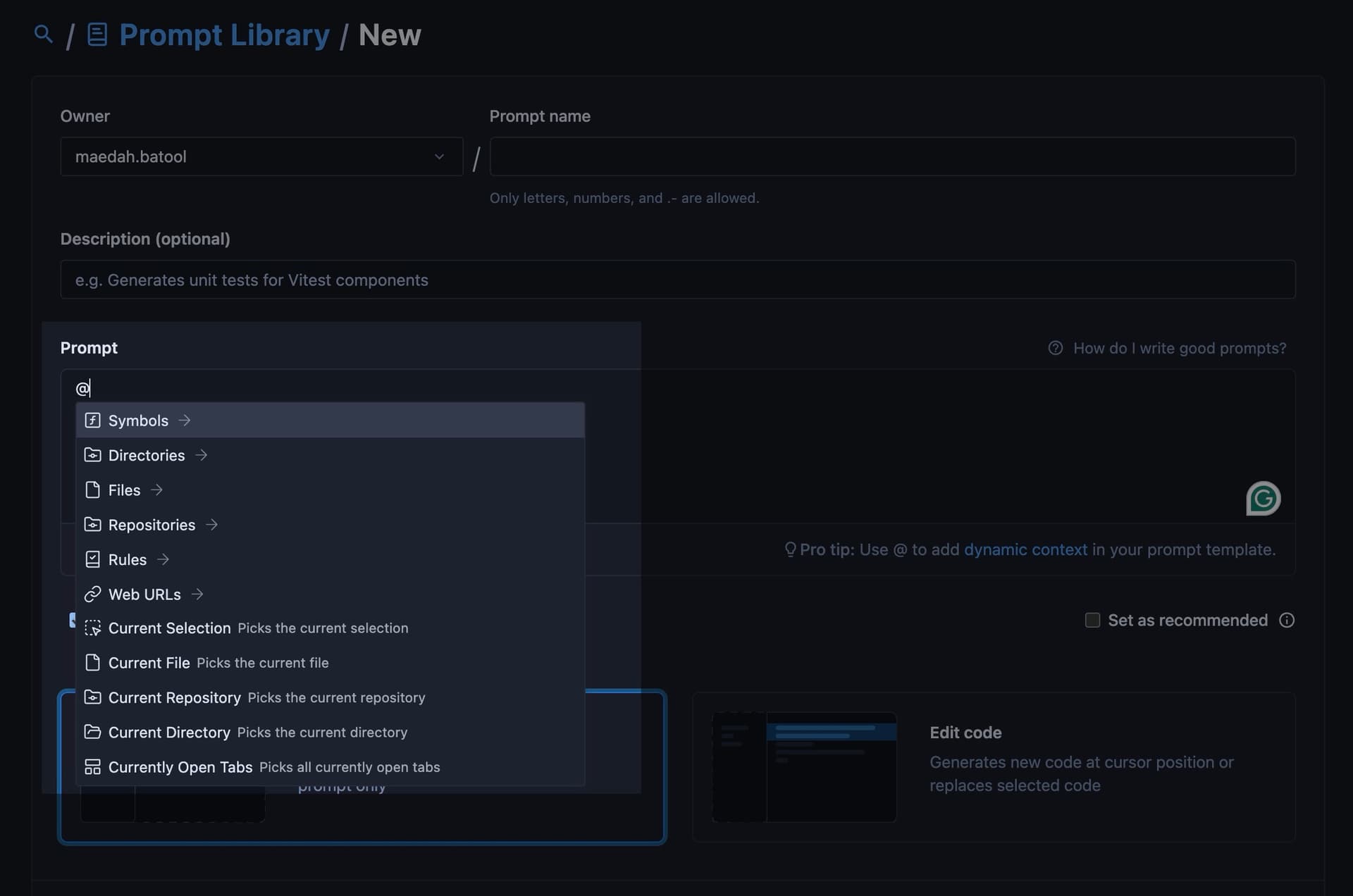
Task: Click the Directories folder icon
Action: tap(92, 455)
